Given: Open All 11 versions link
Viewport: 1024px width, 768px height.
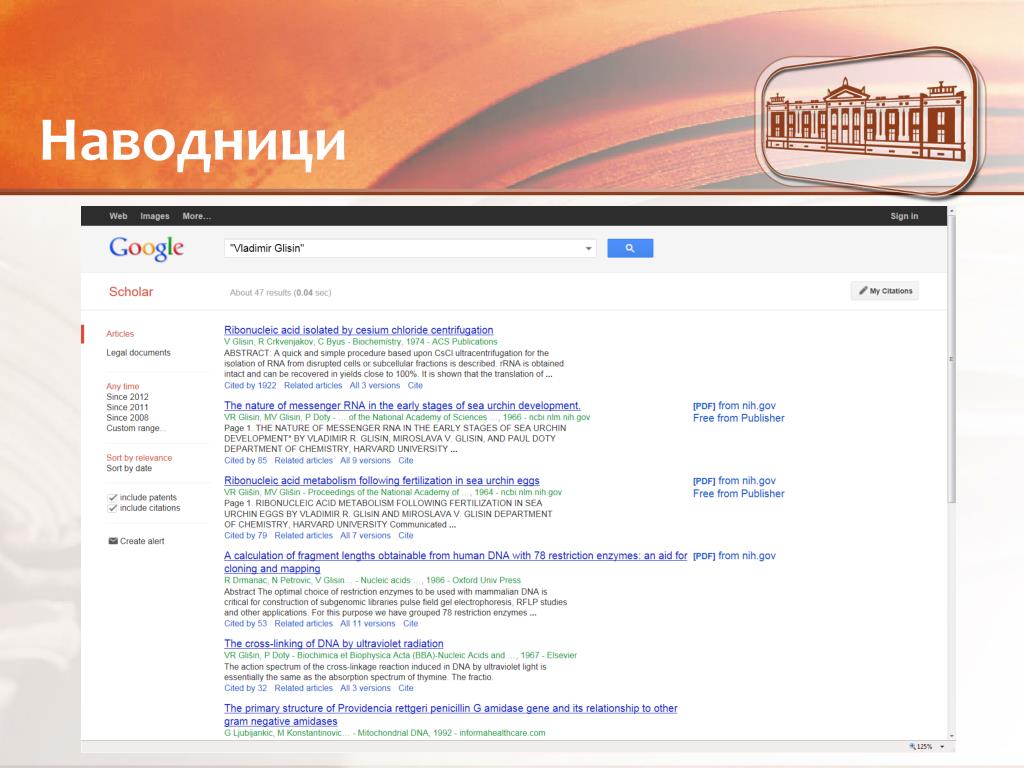Looking at the screenshot, I should [368, 624].
